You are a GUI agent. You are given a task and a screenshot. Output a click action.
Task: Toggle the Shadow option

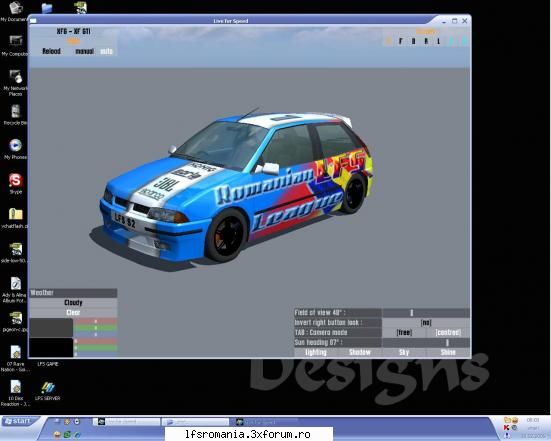point(360,352)
